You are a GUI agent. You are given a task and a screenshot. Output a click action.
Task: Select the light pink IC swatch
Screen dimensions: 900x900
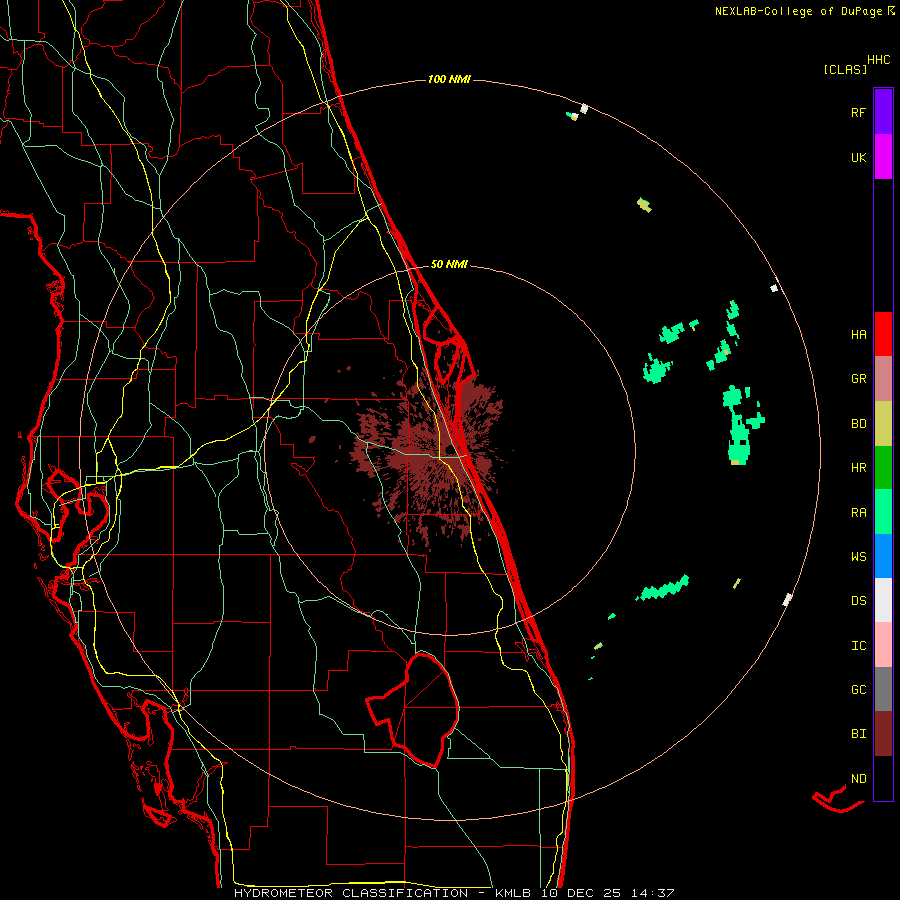pyautogui.click(x=883, y=645)
